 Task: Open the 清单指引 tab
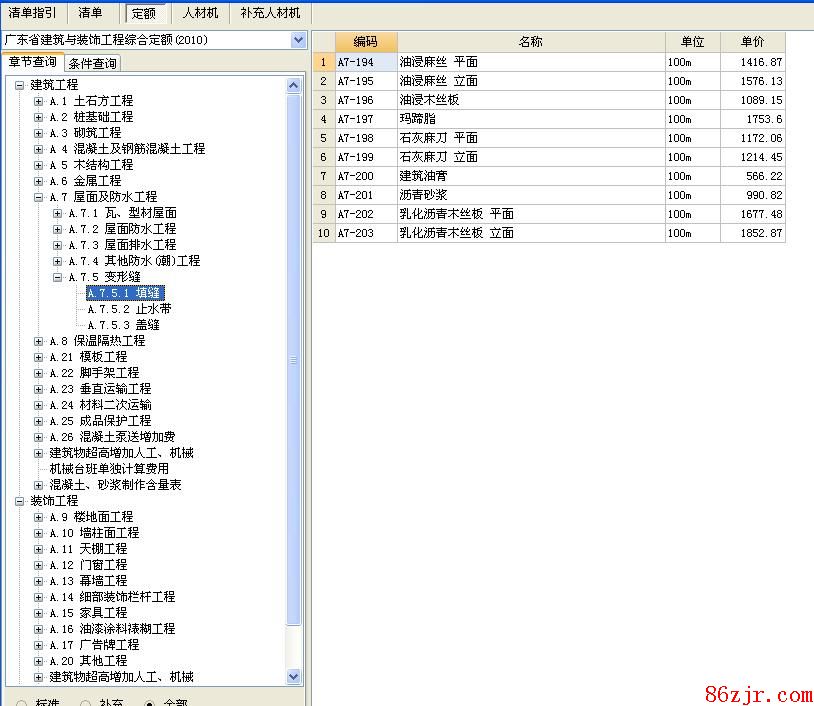(x=32, y=13)
